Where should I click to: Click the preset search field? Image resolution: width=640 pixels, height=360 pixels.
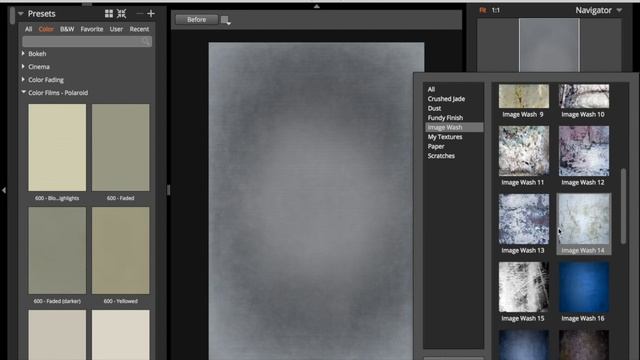pos(87,42)
